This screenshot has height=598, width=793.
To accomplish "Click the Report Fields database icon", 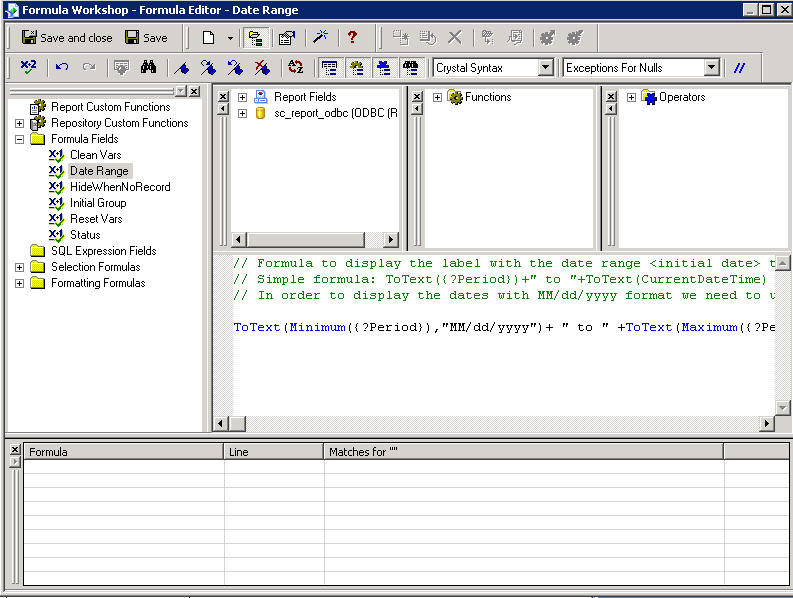I will pos(260,97).
